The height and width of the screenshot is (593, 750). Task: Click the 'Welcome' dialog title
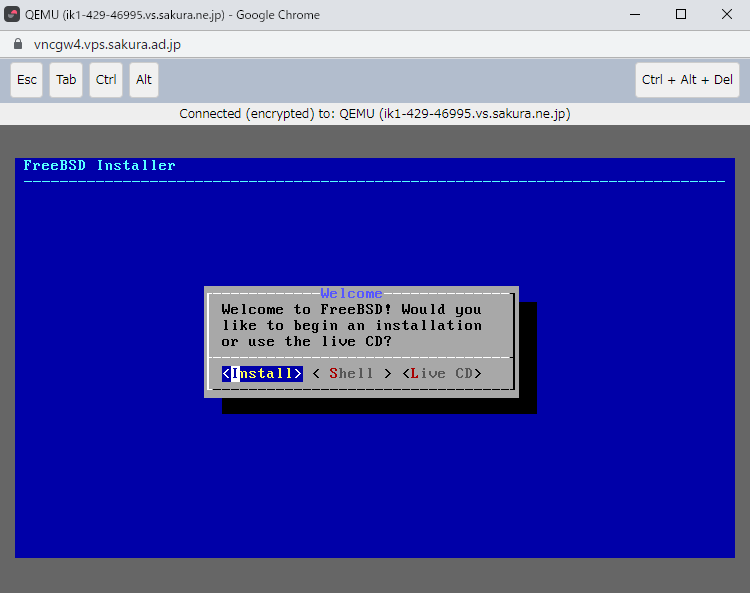(x=351, y=293)
